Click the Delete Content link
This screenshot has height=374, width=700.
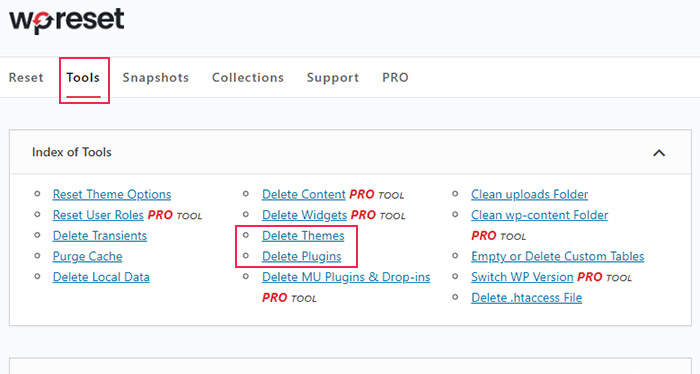point(304,195)
